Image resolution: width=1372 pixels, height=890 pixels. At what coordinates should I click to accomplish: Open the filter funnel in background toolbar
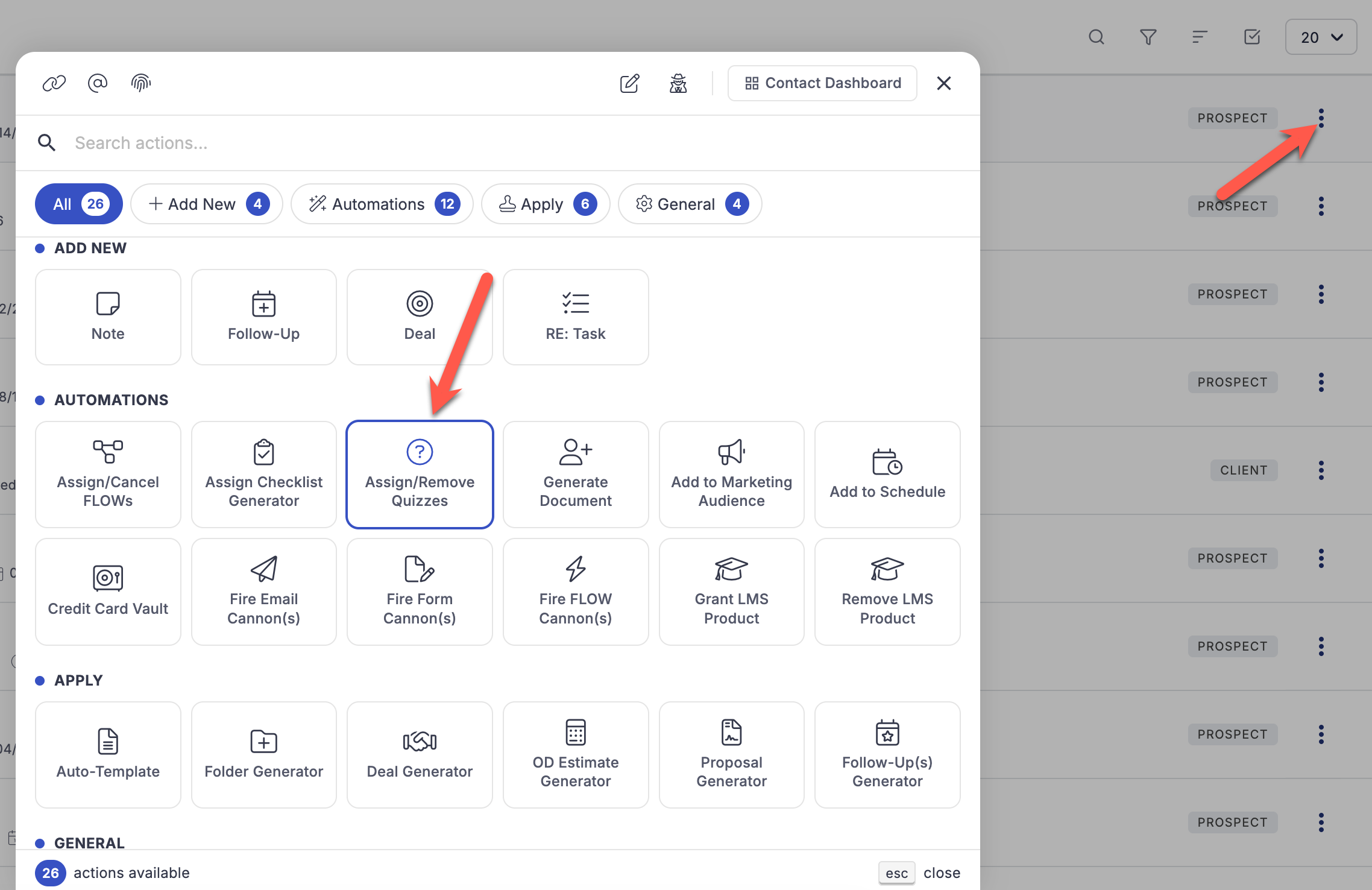[1148, 37]
